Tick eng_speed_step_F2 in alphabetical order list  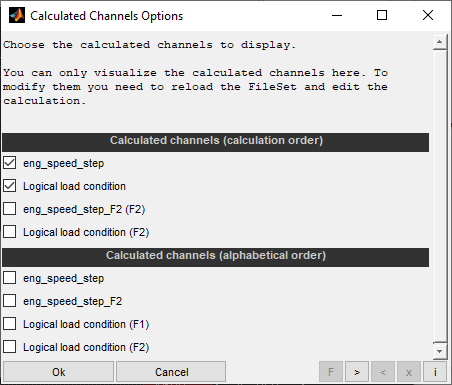(10, 301)
